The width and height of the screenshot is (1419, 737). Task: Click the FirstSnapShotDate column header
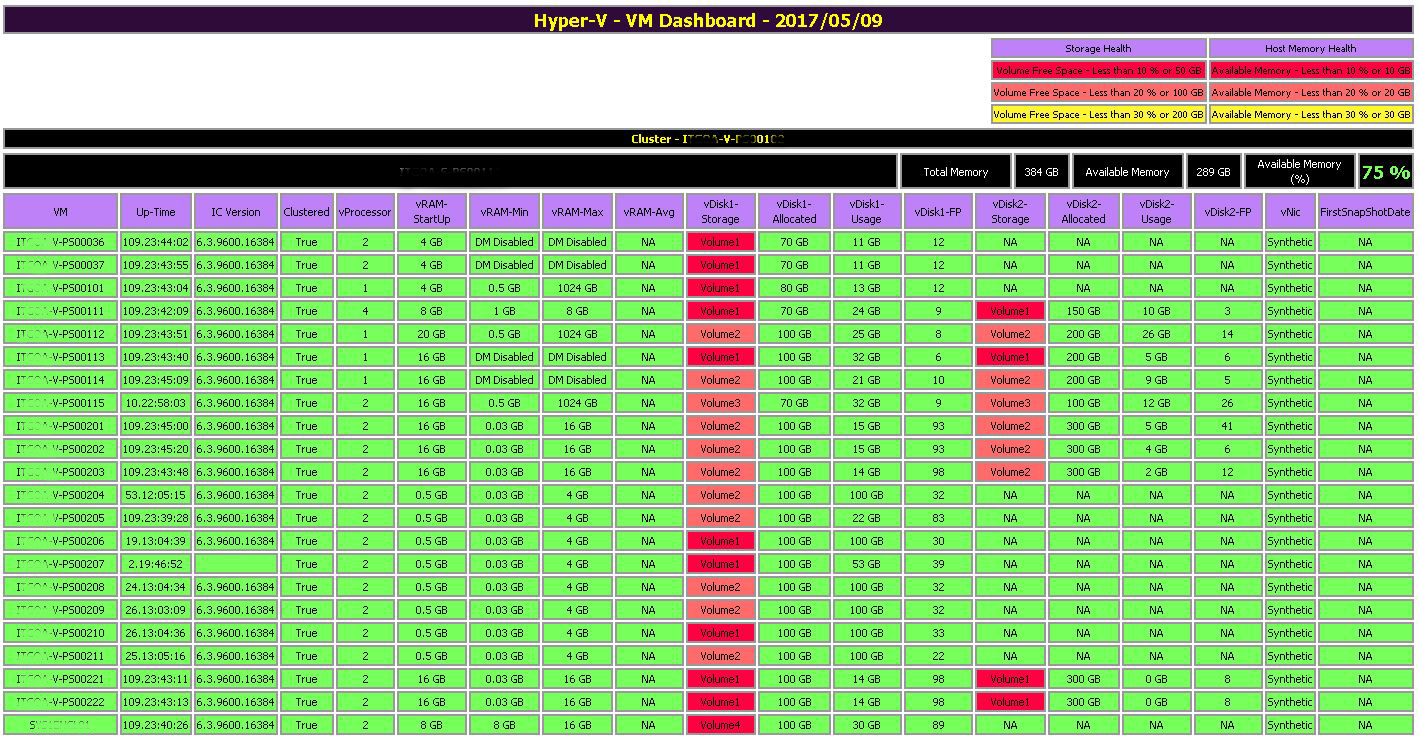pos(1365,212)
